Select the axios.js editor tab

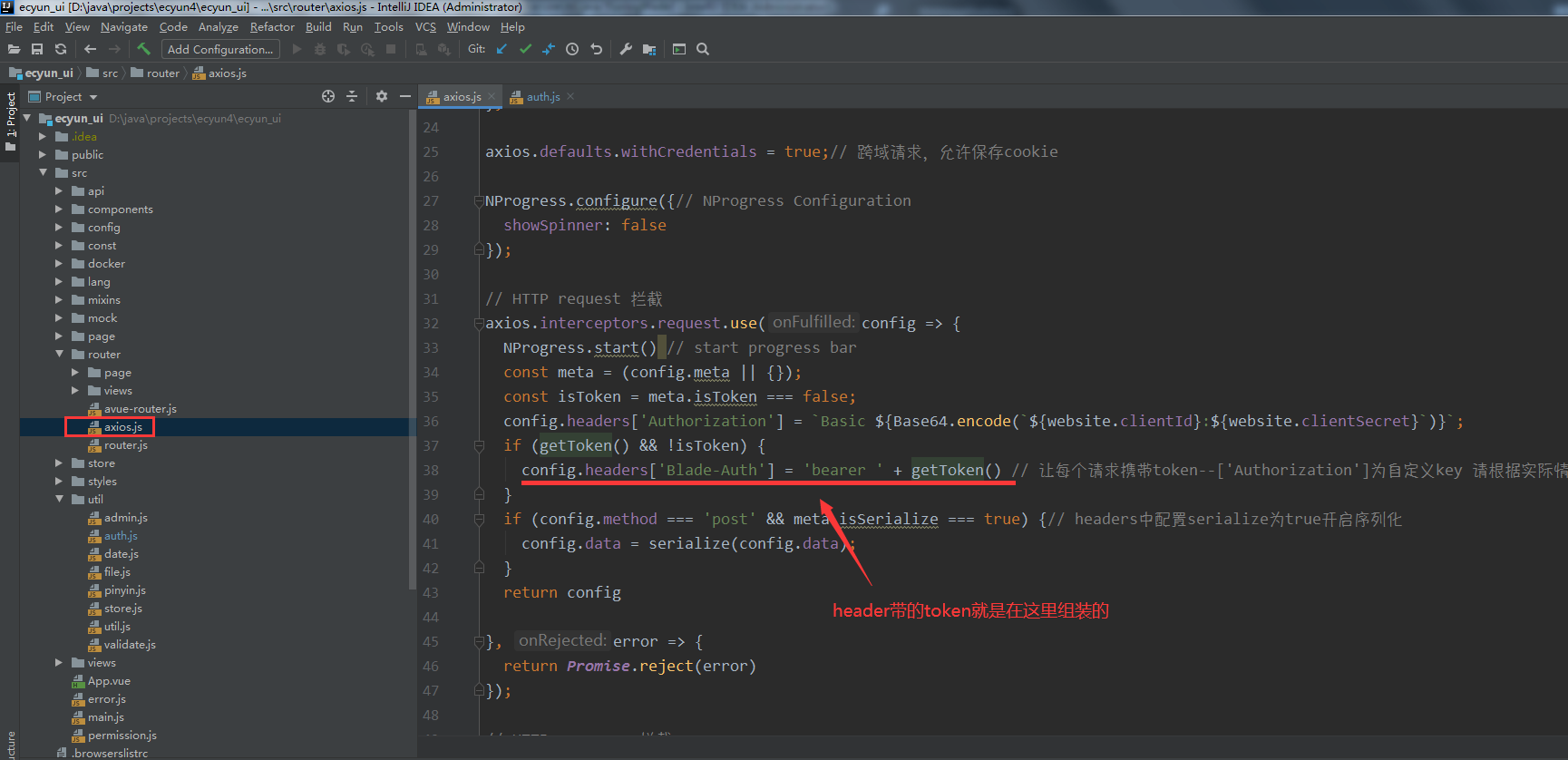[462, 97]
